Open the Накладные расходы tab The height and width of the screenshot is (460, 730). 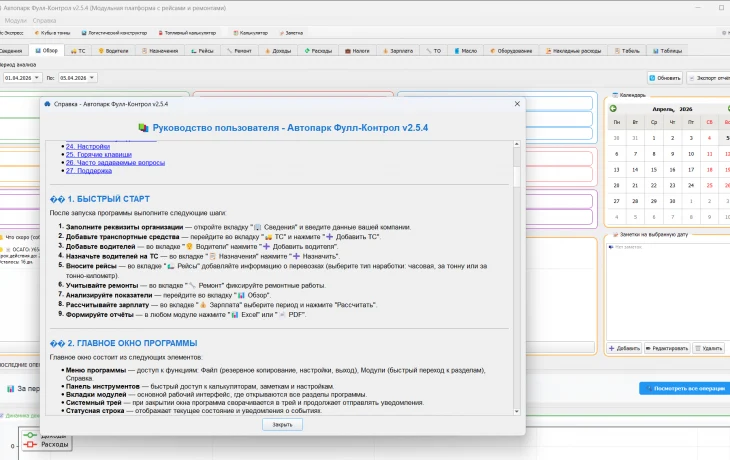(573, 51)
